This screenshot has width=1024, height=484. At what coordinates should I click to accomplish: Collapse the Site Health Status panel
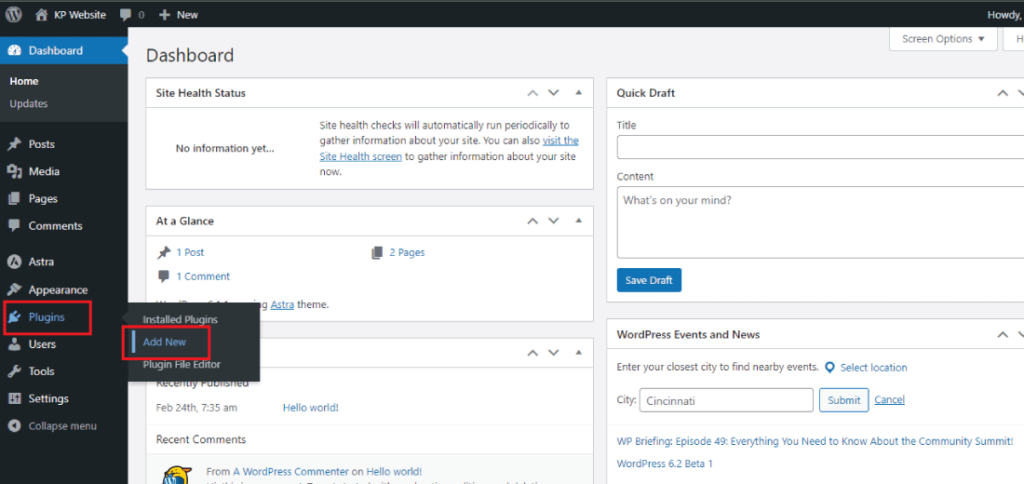[x=578, y=93]
